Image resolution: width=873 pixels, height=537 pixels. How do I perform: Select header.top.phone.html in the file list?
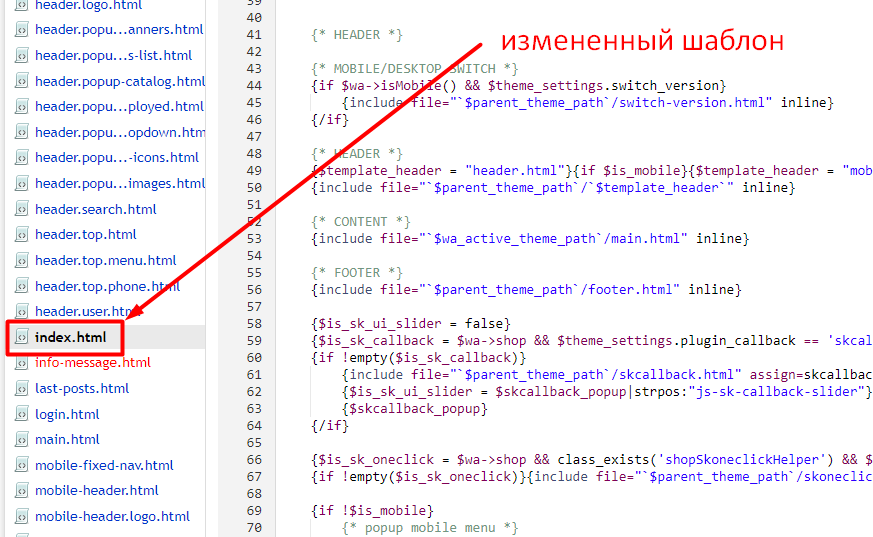click(x=107, y=286)
